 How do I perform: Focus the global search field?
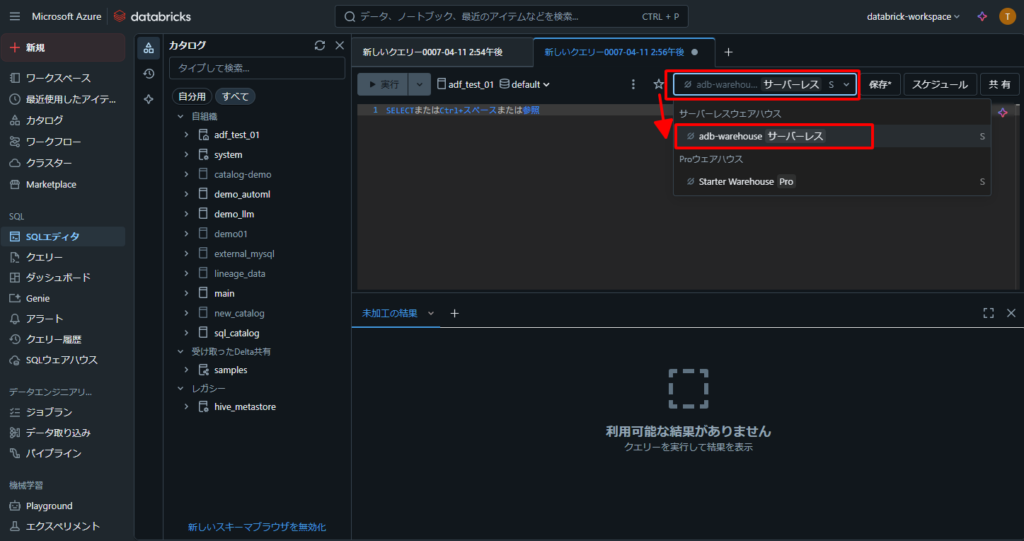coord(511,16)
